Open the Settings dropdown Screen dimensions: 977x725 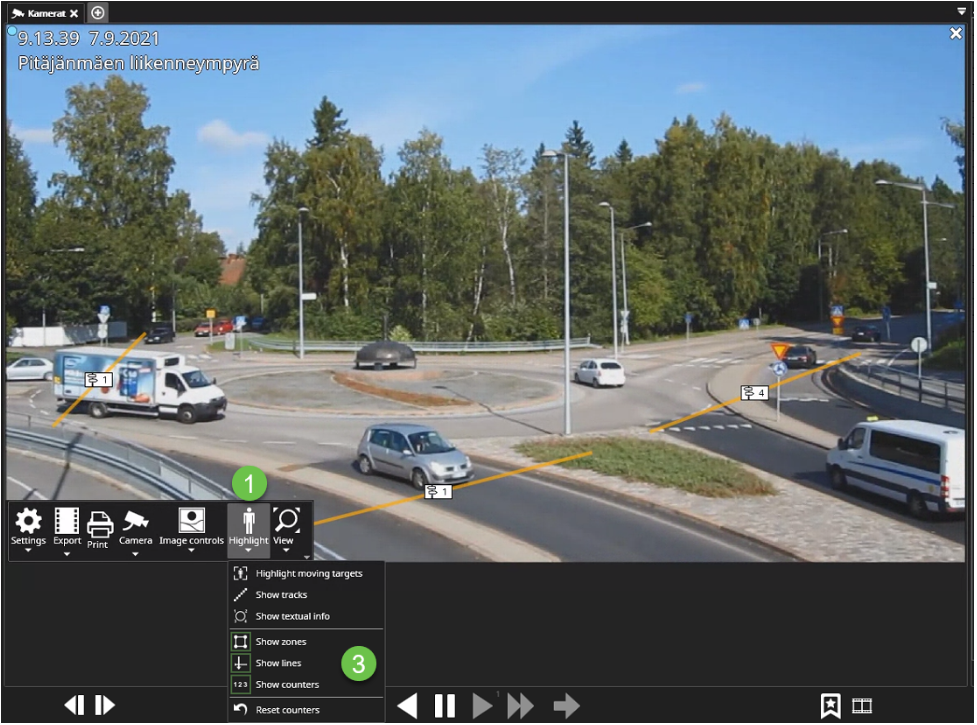click(x=28, y=528)
